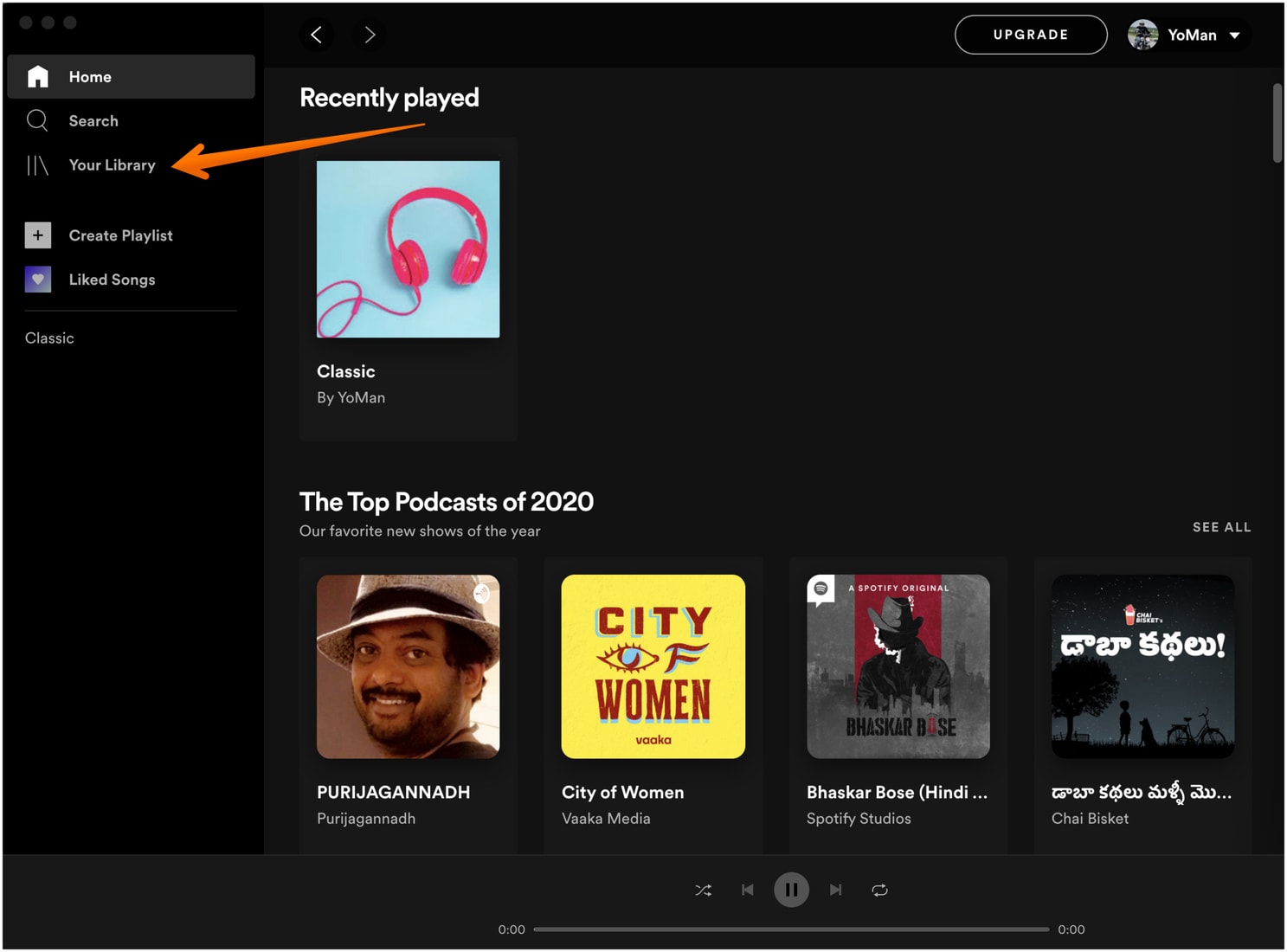1287x952 pixels.
Task: Skip back to the previous track
Action: [747, 890]
